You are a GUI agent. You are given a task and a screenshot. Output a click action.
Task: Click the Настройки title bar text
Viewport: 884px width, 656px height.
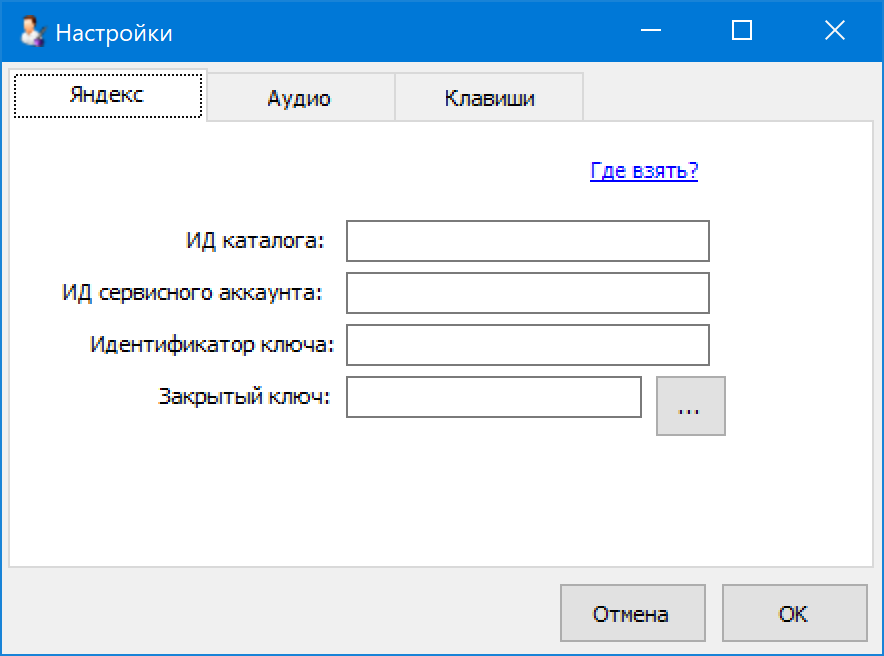point(114,33)
